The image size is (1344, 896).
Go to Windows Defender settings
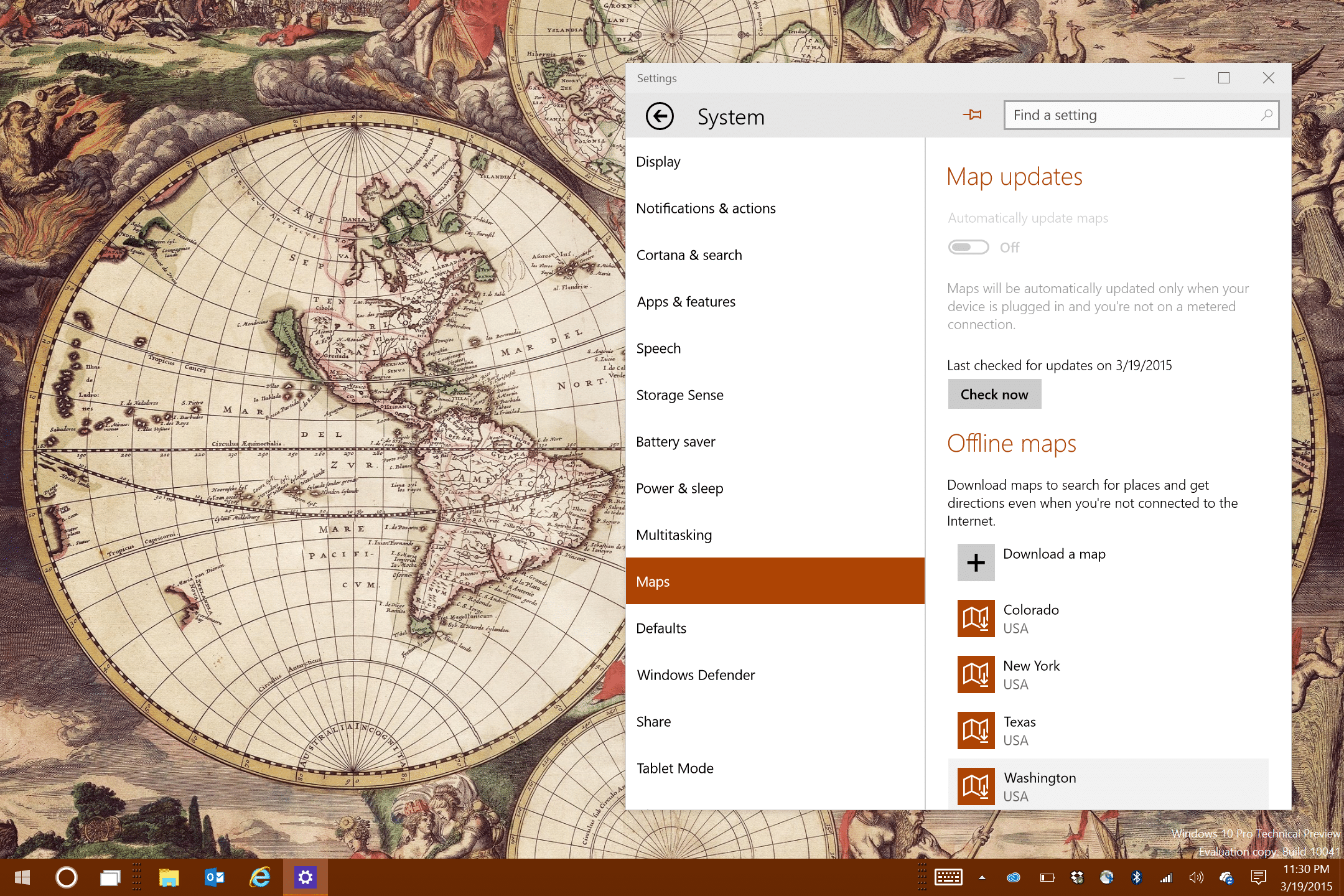775,675
